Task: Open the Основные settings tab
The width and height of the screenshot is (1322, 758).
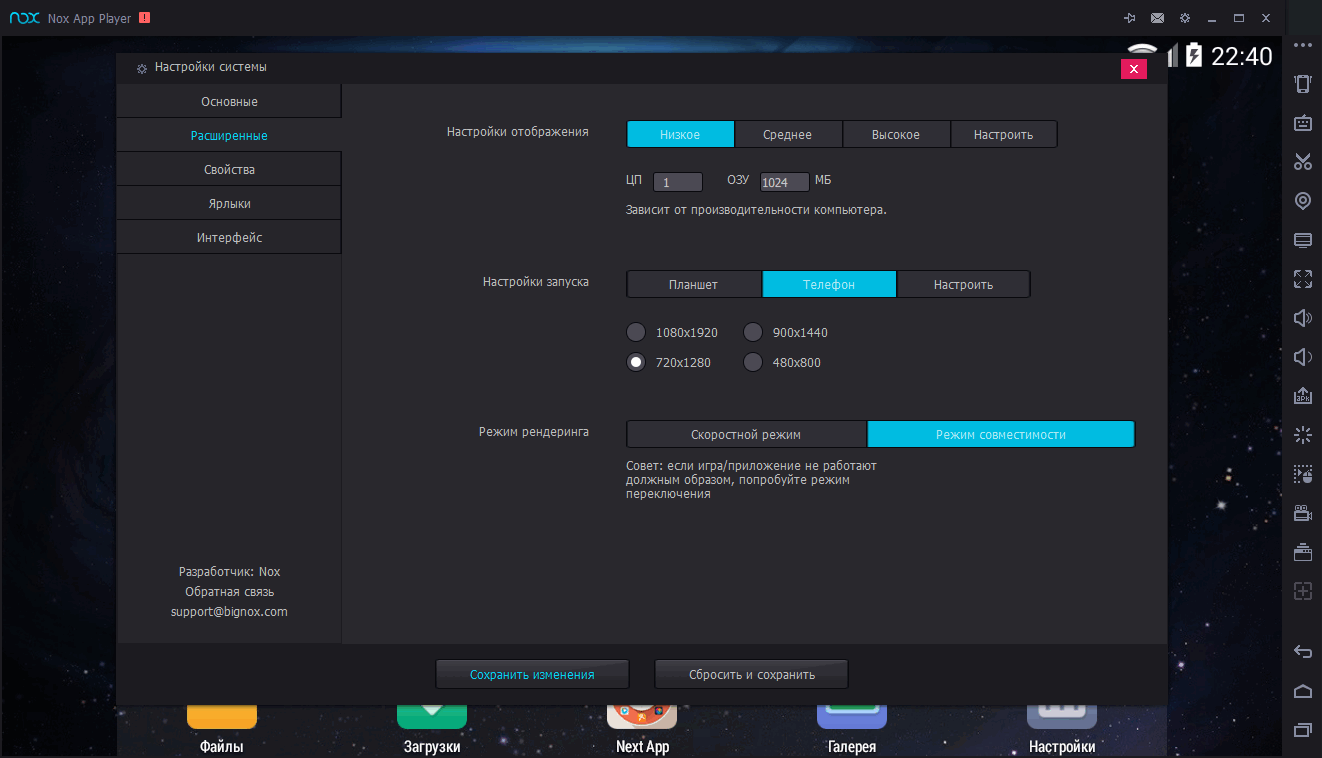Action: pyautogui.click(x=229, y=101)
